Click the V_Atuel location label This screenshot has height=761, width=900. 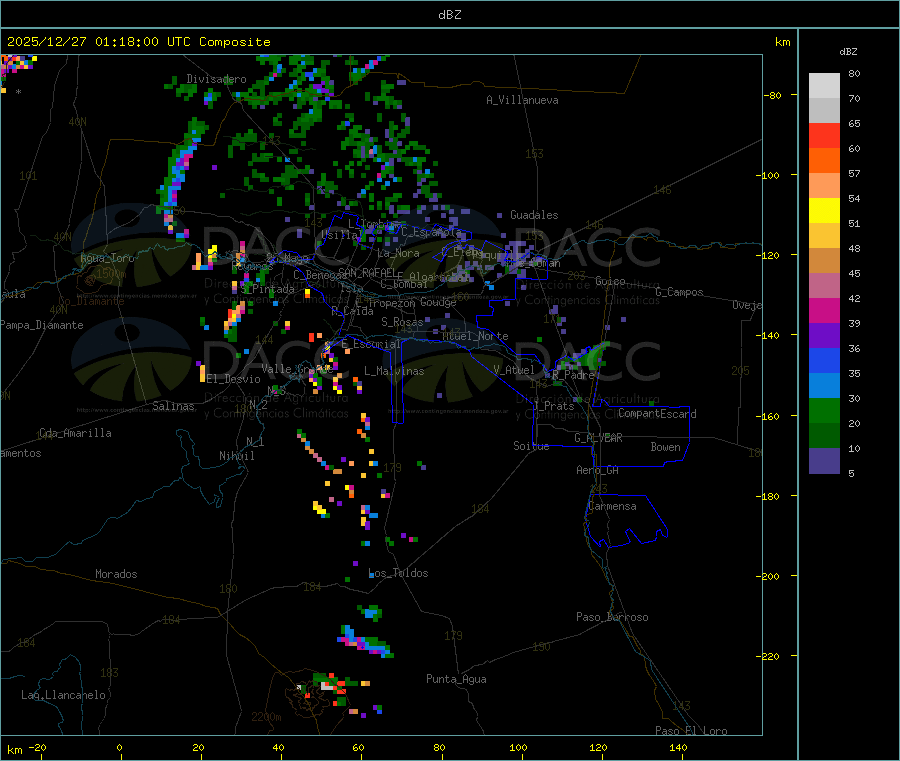coord(514,370)
